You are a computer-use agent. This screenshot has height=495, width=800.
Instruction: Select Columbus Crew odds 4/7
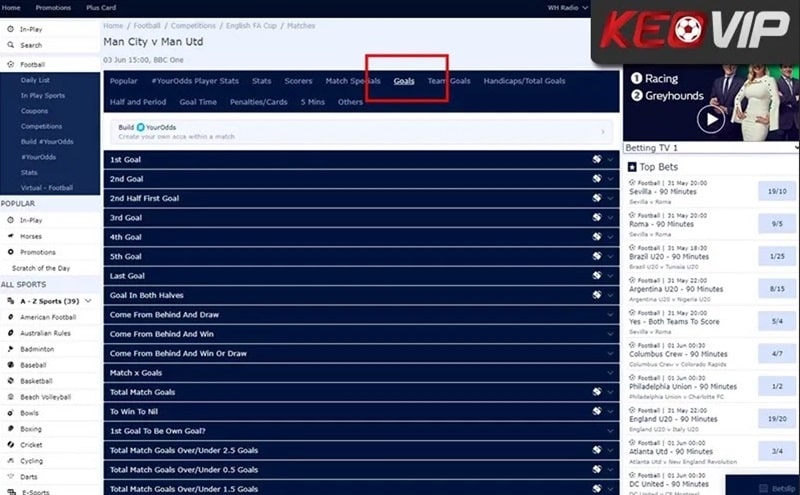[x=777, y=354]
